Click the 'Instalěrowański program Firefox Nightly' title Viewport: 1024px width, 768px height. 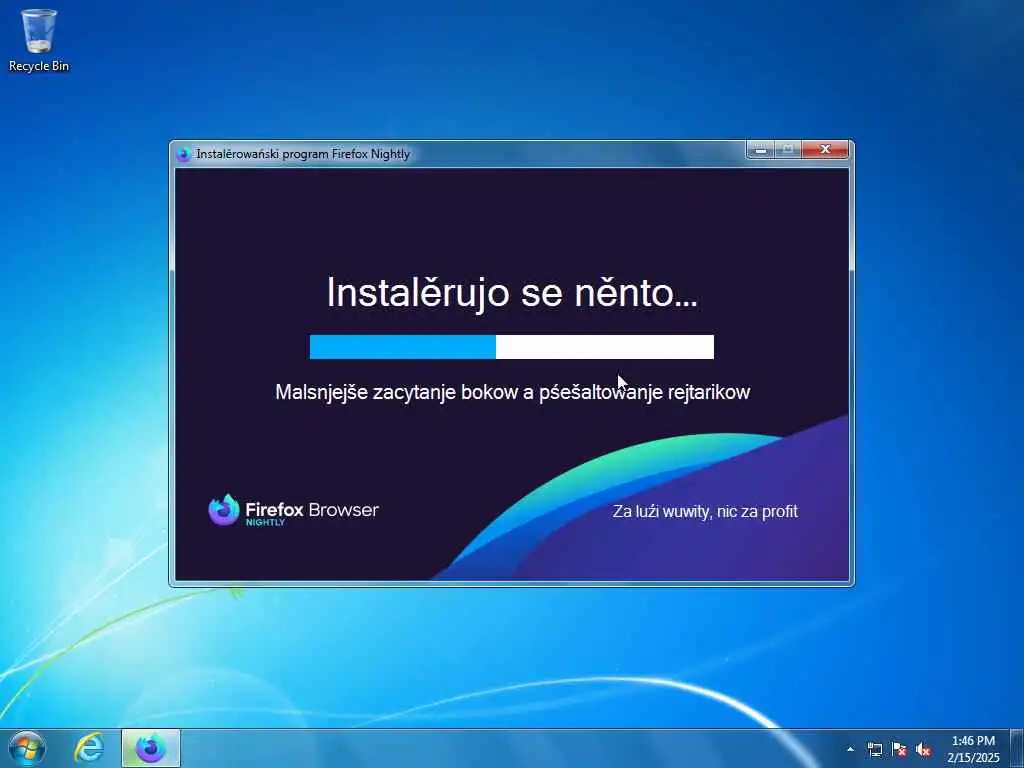click(x=303, y=154)
